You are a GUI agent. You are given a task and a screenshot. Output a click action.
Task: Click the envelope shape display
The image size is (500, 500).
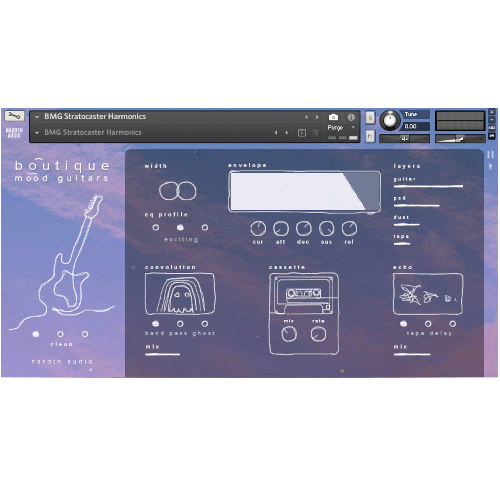pyautogui.click(x=304, y=192)
